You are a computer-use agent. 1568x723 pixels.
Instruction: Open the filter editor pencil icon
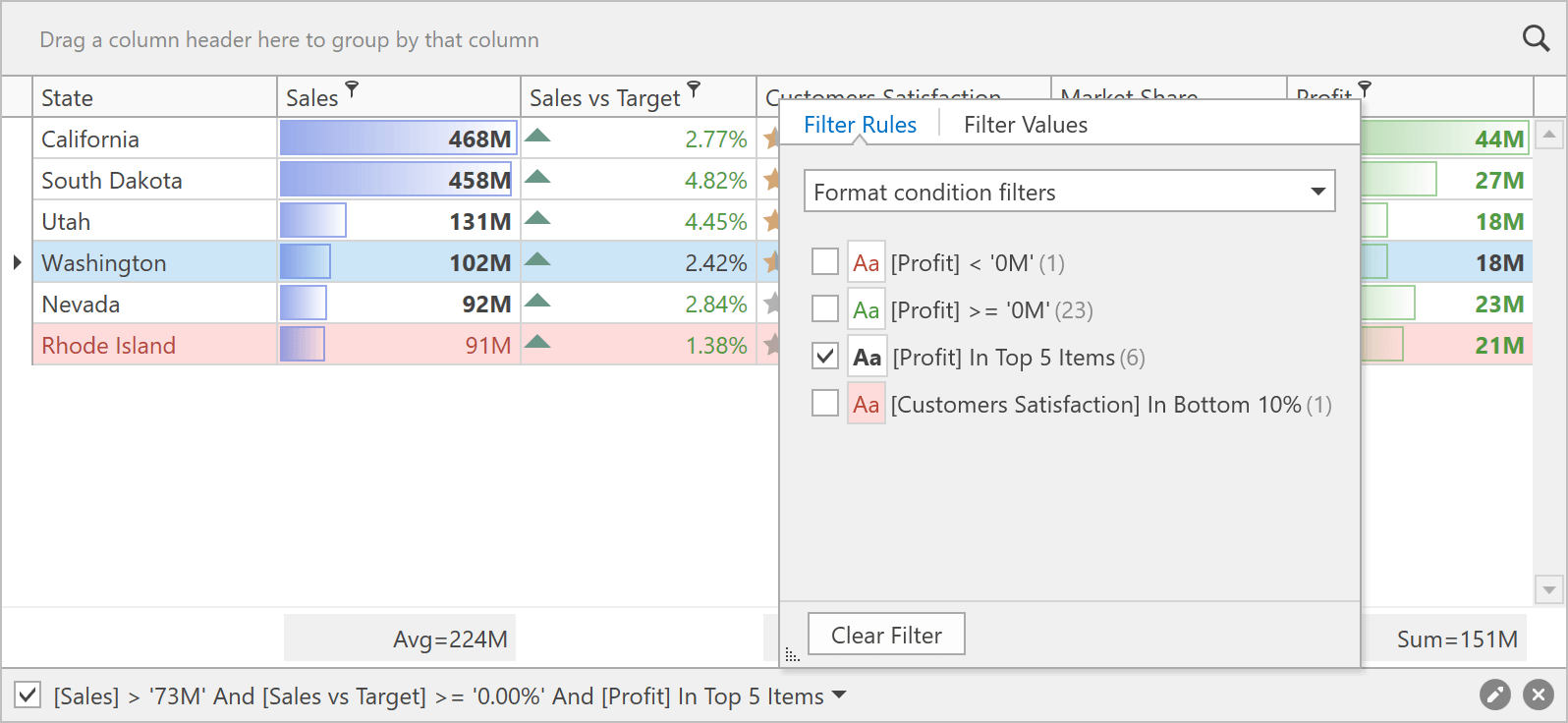[1494, 695]
